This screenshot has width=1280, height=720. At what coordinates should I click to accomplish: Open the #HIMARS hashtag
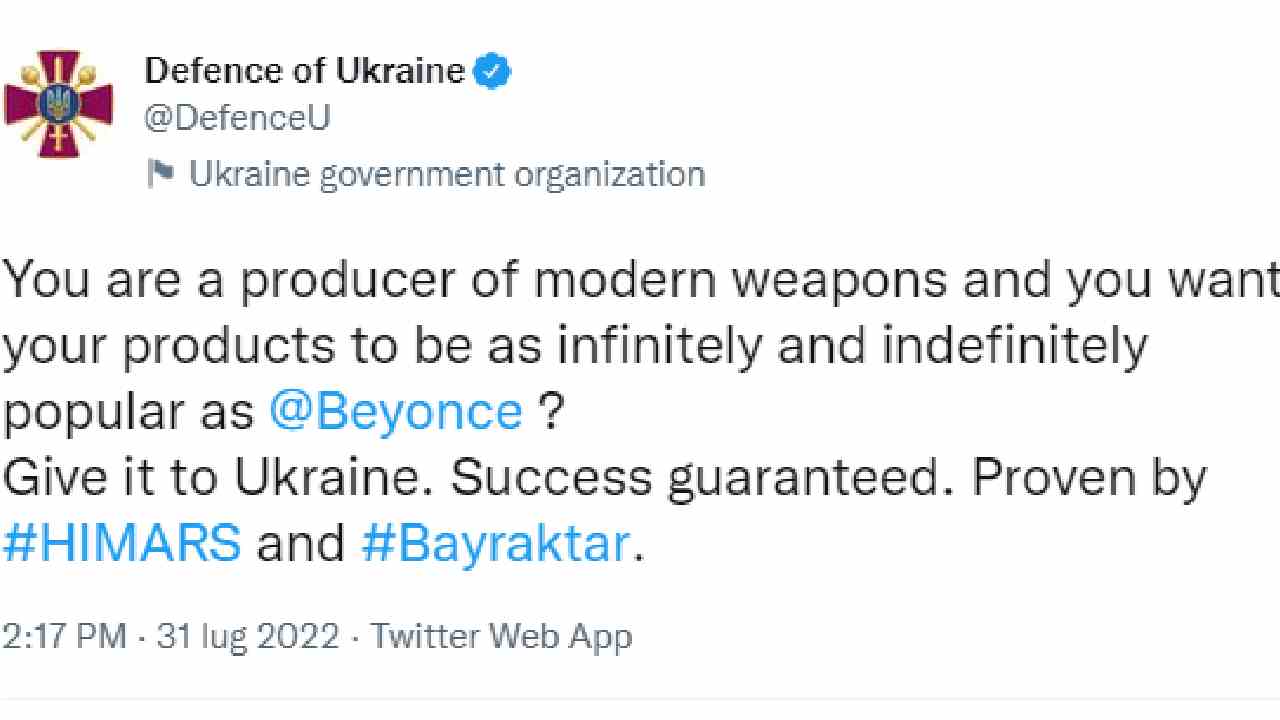[122, 545]
